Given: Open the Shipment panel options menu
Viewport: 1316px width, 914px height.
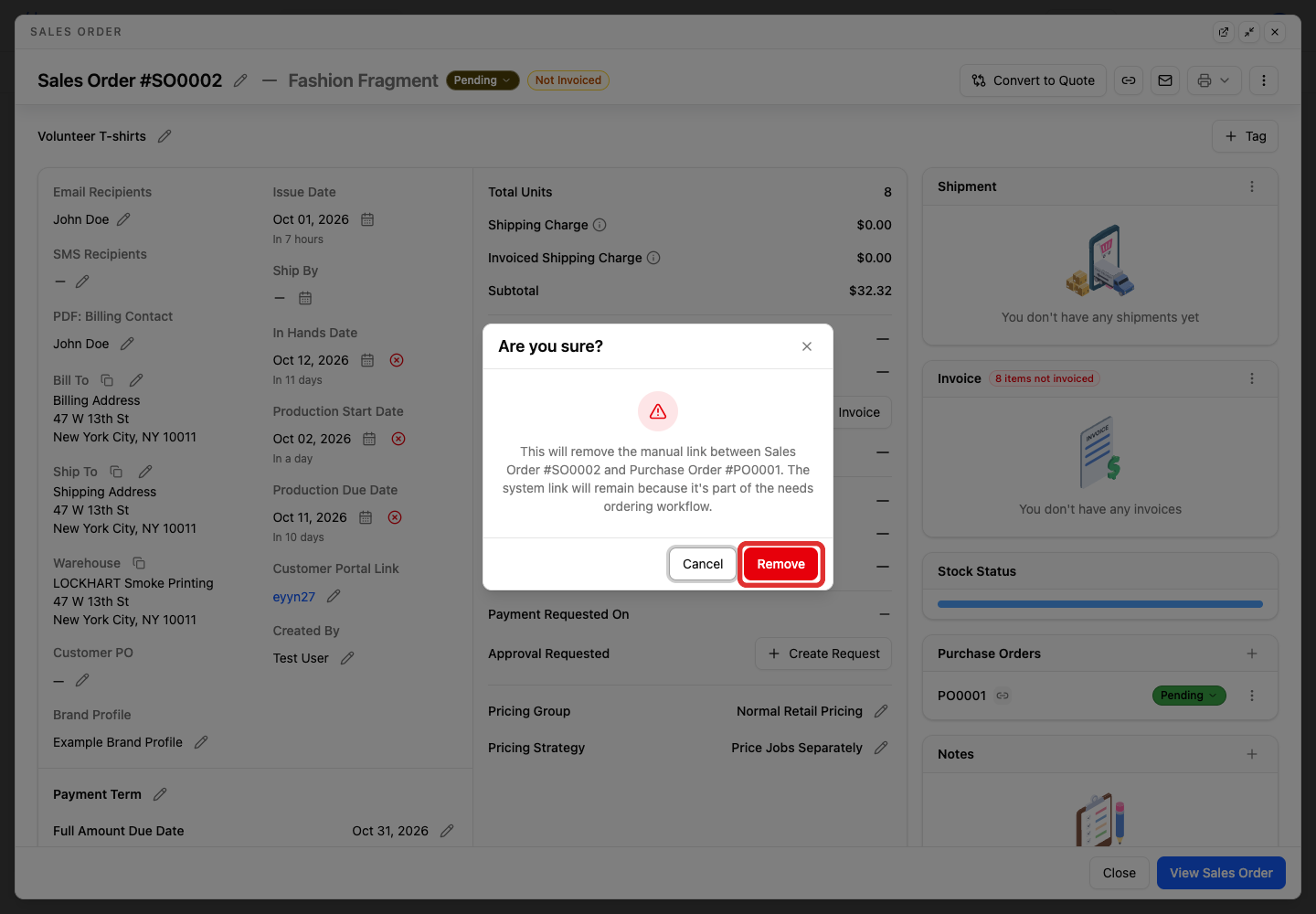Looking at the screenshot, I should [1252, 186].
